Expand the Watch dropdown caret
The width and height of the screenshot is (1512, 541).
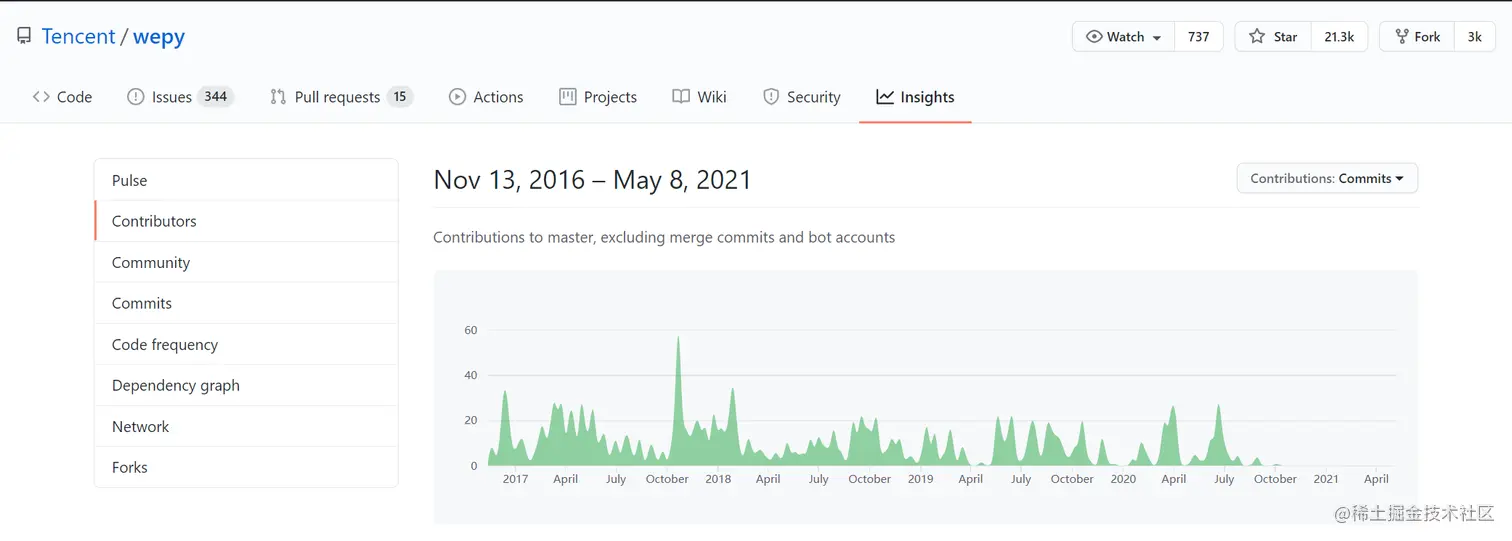click(x=1157, y=37)
